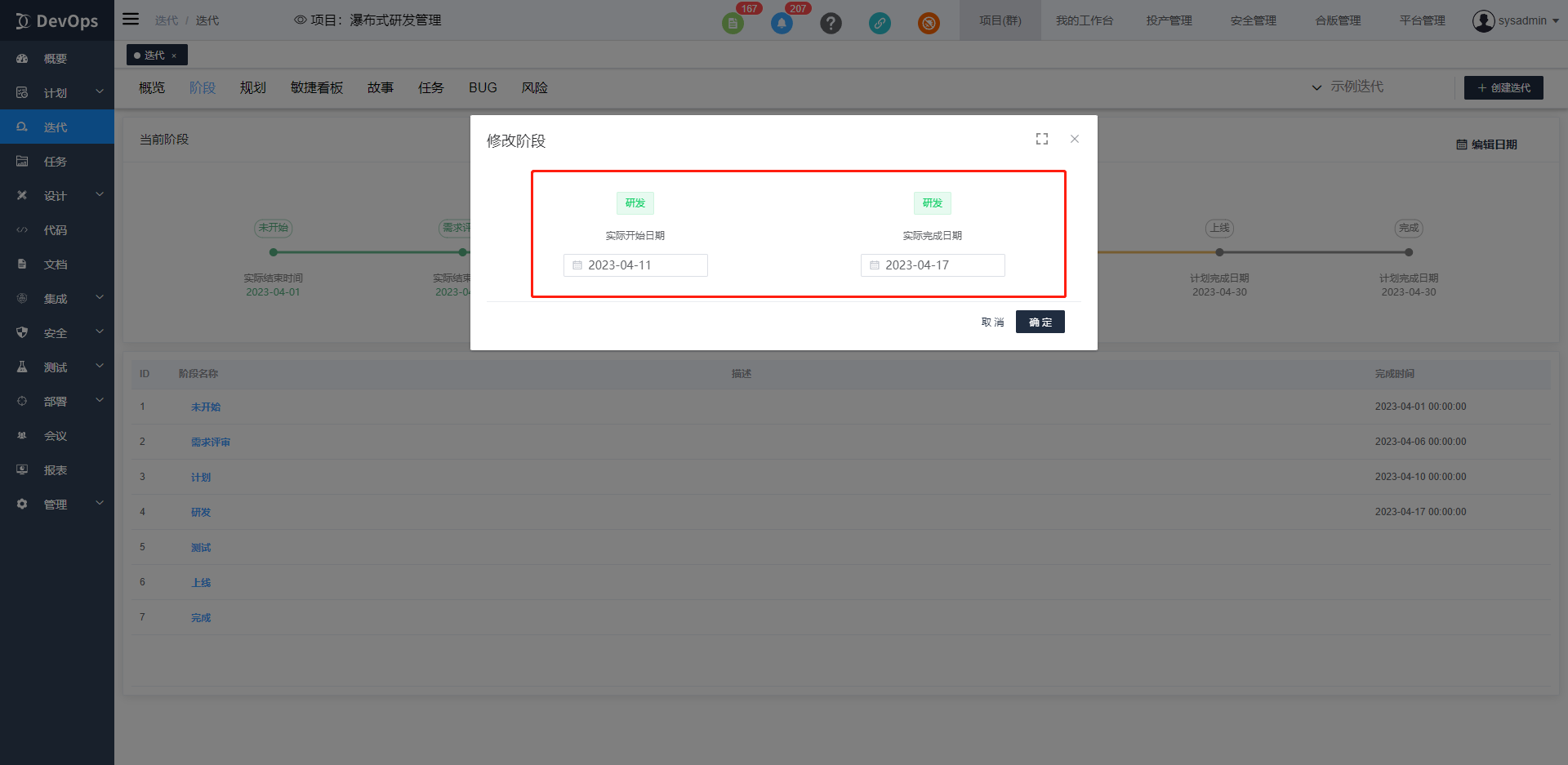Confirm the dialog with 确定 button
1568x765 pixels.
[x=1040, y=322]
